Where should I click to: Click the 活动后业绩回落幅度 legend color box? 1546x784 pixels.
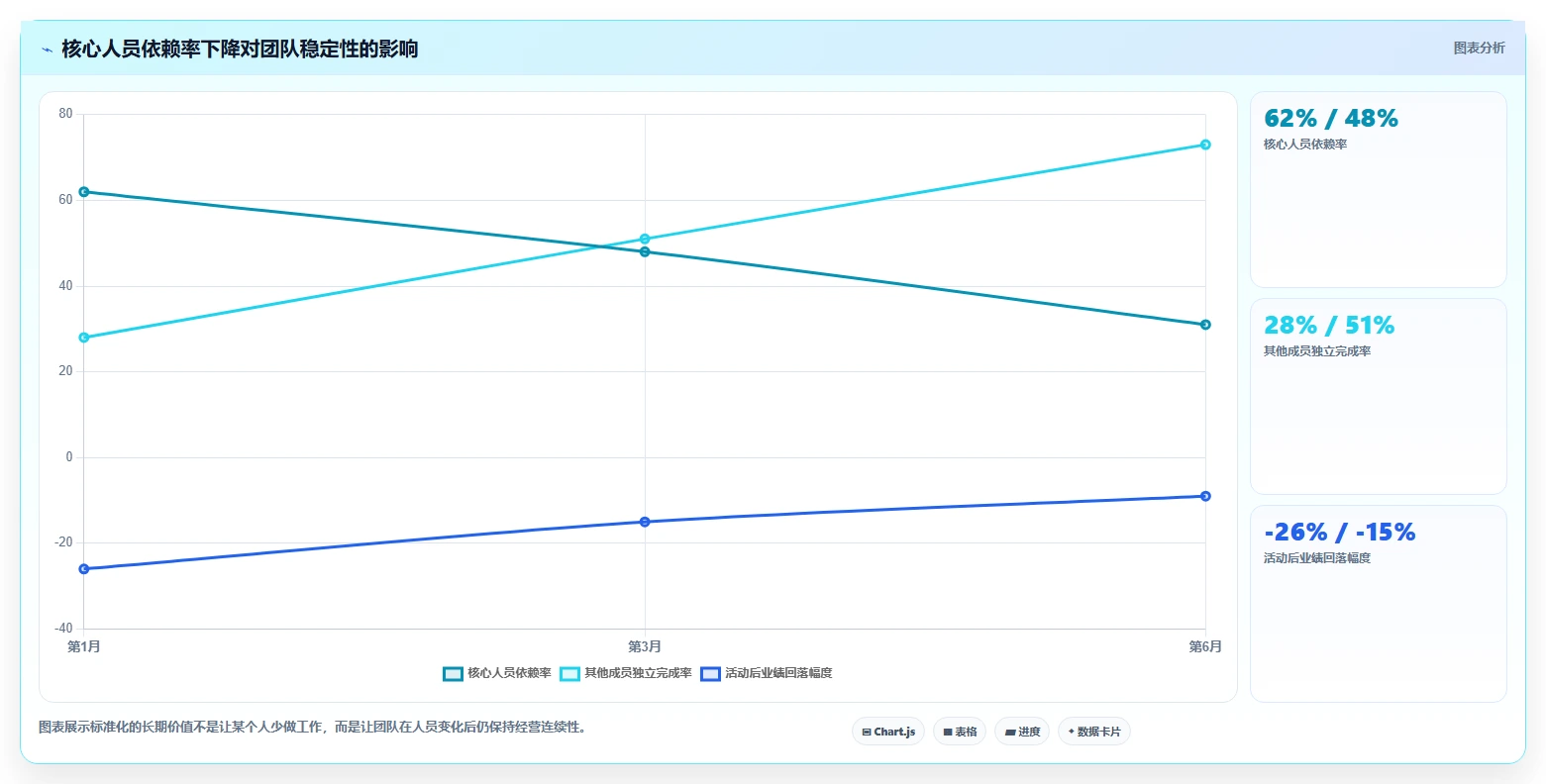tap(710, 674)
